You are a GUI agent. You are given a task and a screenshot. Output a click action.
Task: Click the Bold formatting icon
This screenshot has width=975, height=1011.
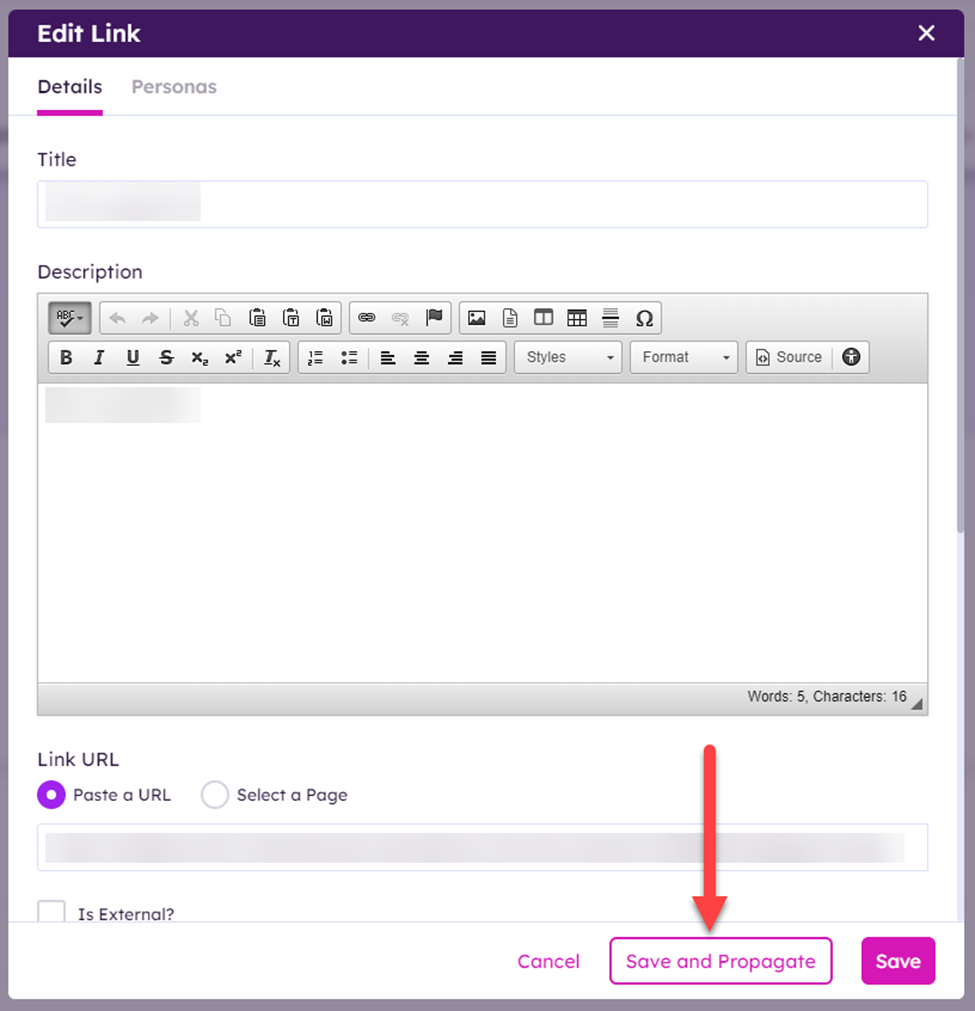point(66,358)
